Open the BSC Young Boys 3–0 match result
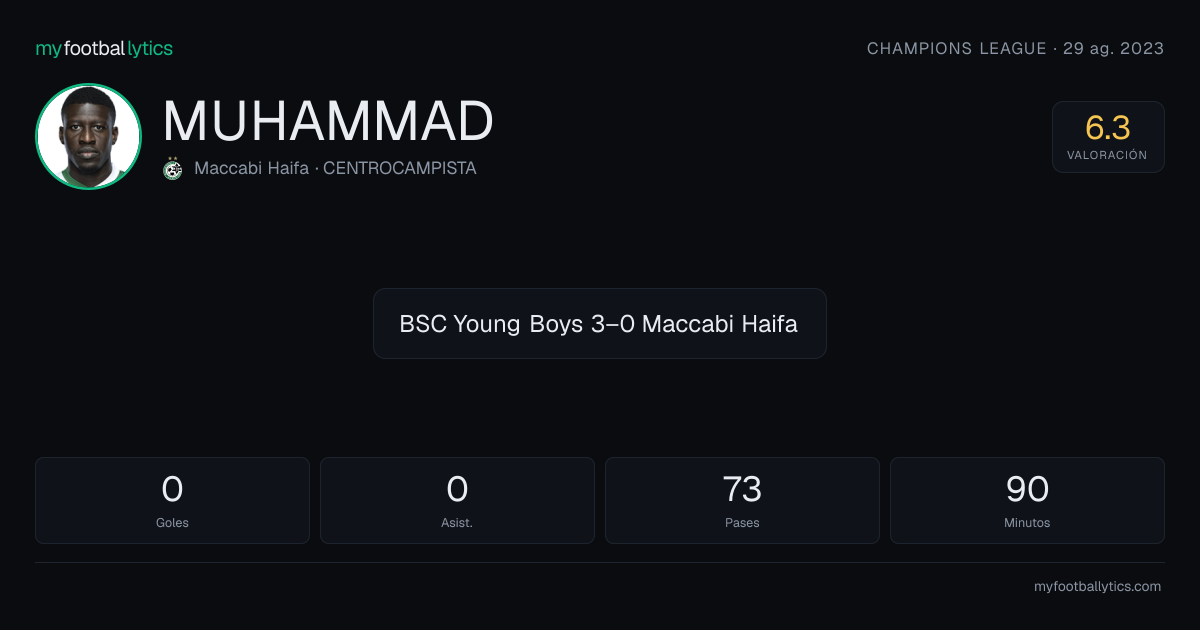This screenshot has width=1200, height=630. (600, 323)
